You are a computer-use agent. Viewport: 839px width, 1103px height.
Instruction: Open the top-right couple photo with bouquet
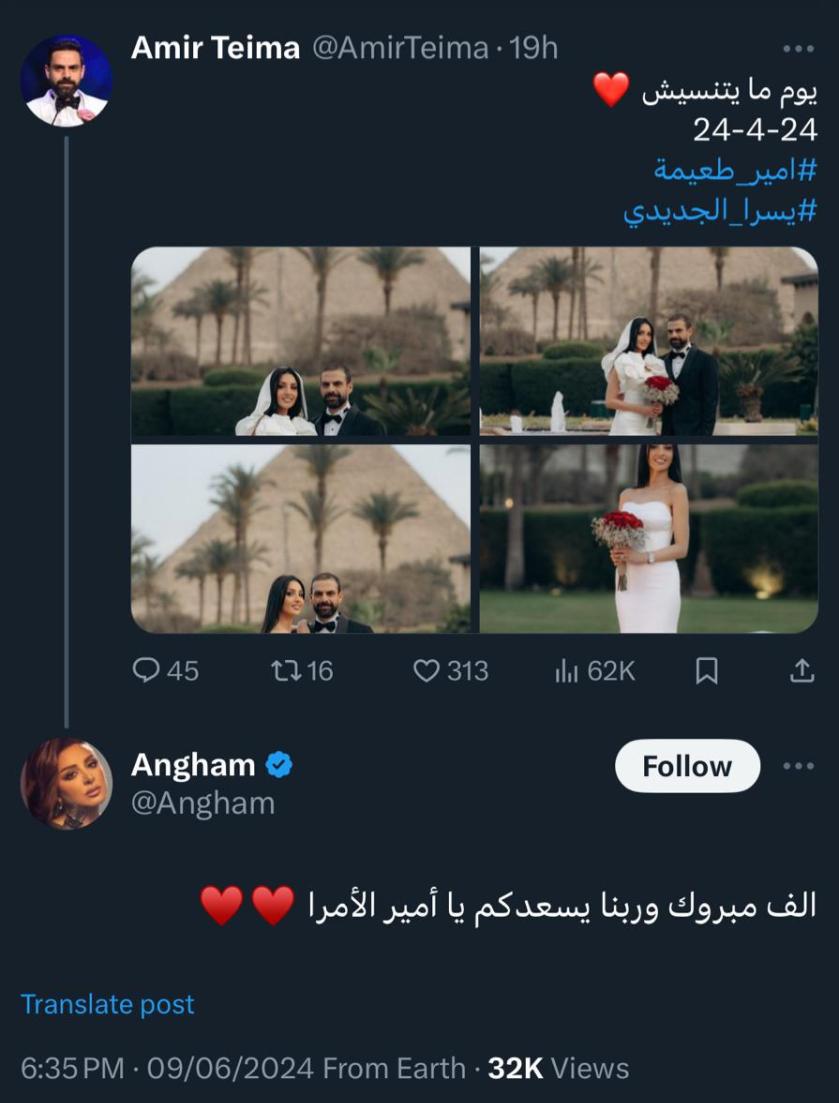click(649, 341)
